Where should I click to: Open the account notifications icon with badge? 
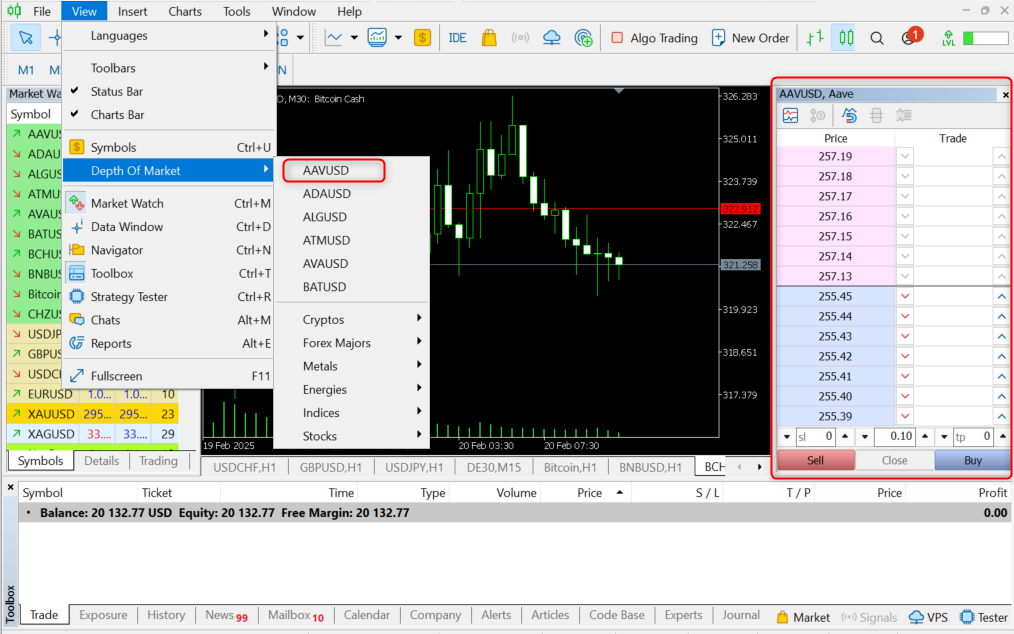click(911, 38)
